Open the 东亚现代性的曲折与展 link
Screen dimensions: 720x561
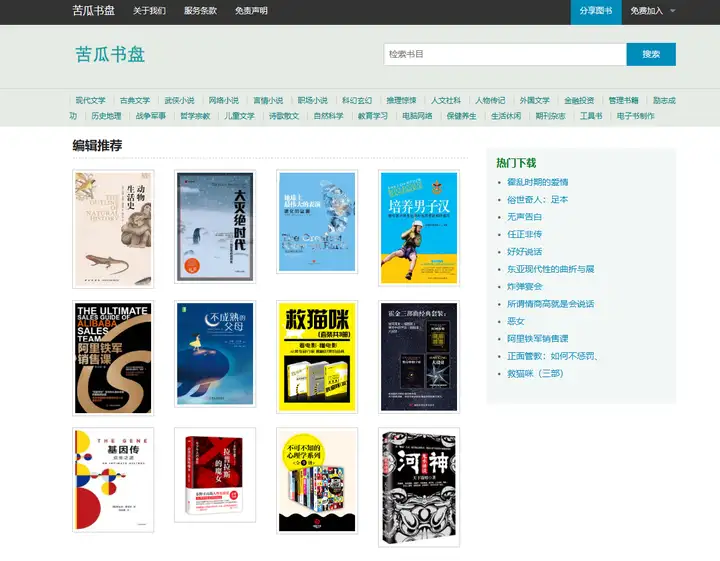551,269
